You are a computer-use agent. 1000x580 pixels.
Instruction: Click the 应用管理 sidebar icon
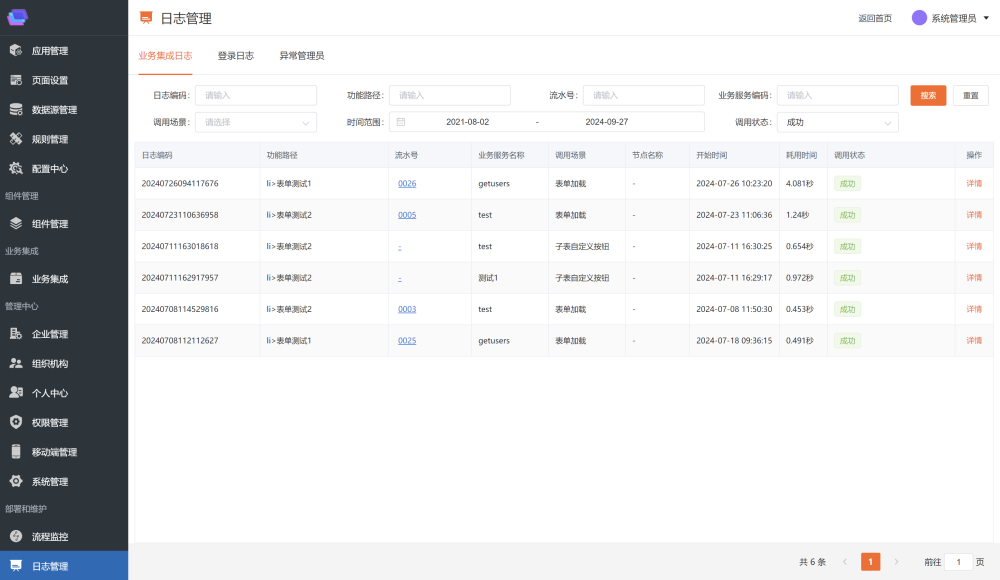(x=16, y=51)
